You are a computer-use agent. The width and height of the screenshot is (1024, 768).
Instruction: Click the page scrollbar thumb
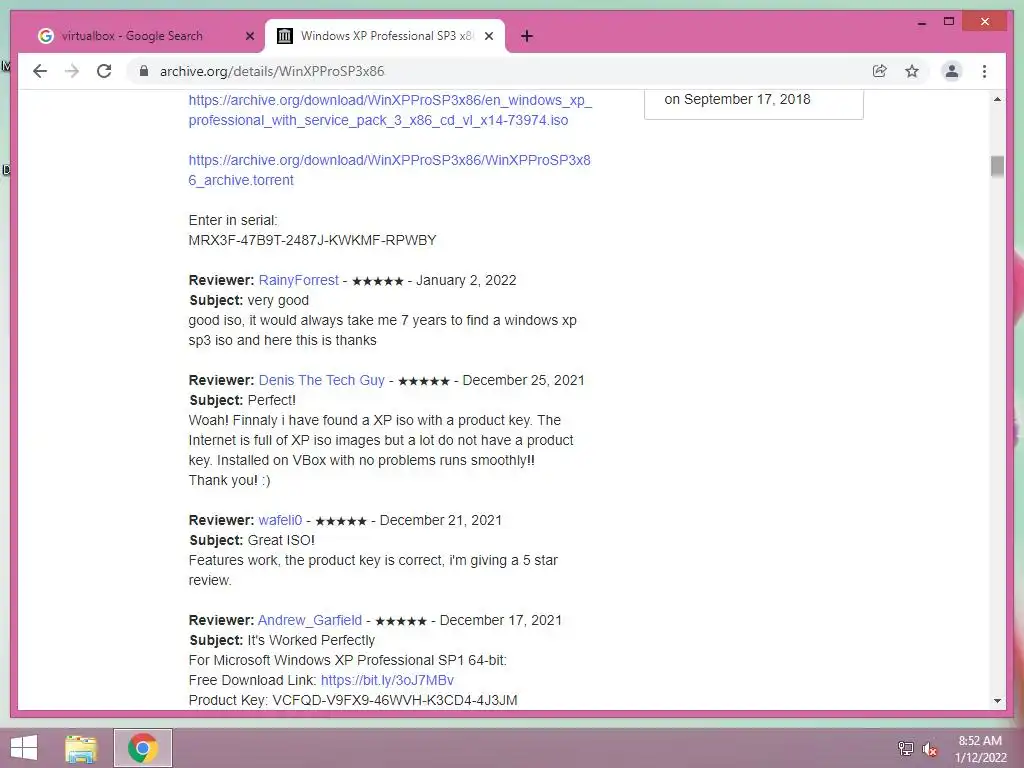pos(997,166)
